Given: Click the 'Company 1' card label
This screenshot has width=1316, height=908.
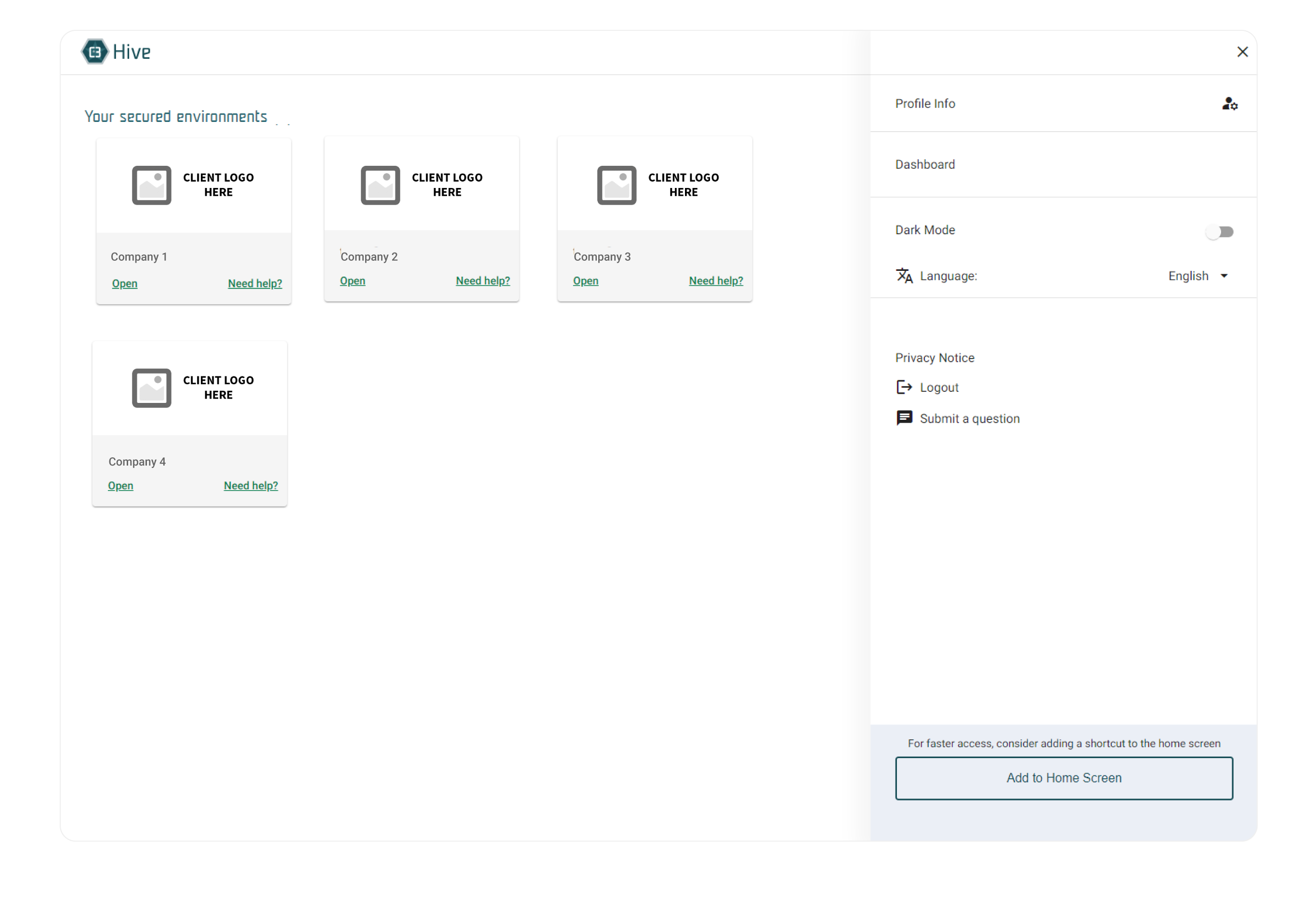Looking at the screenshot, I should point(139,256).
